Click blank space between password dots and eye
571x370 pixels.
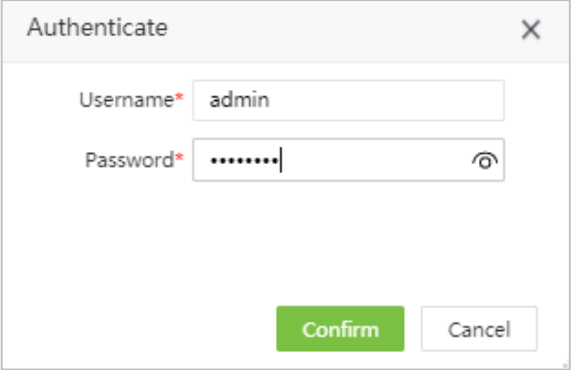point(375,160)
